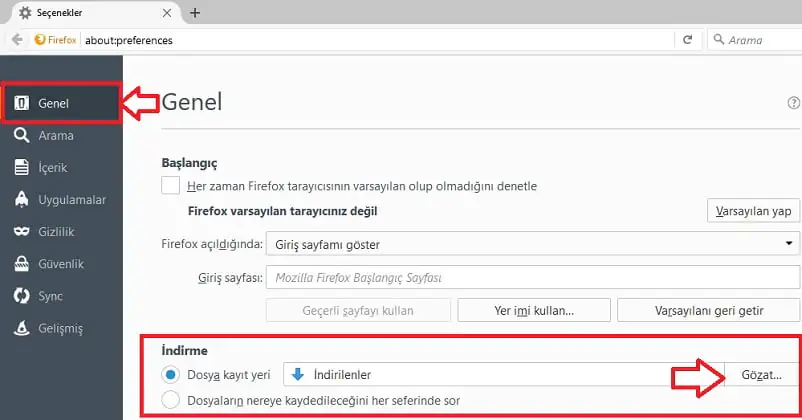Screen dimensions: 802x420
Task: Click the Firefox identity icon in address bar
Action: coord(40,40)
